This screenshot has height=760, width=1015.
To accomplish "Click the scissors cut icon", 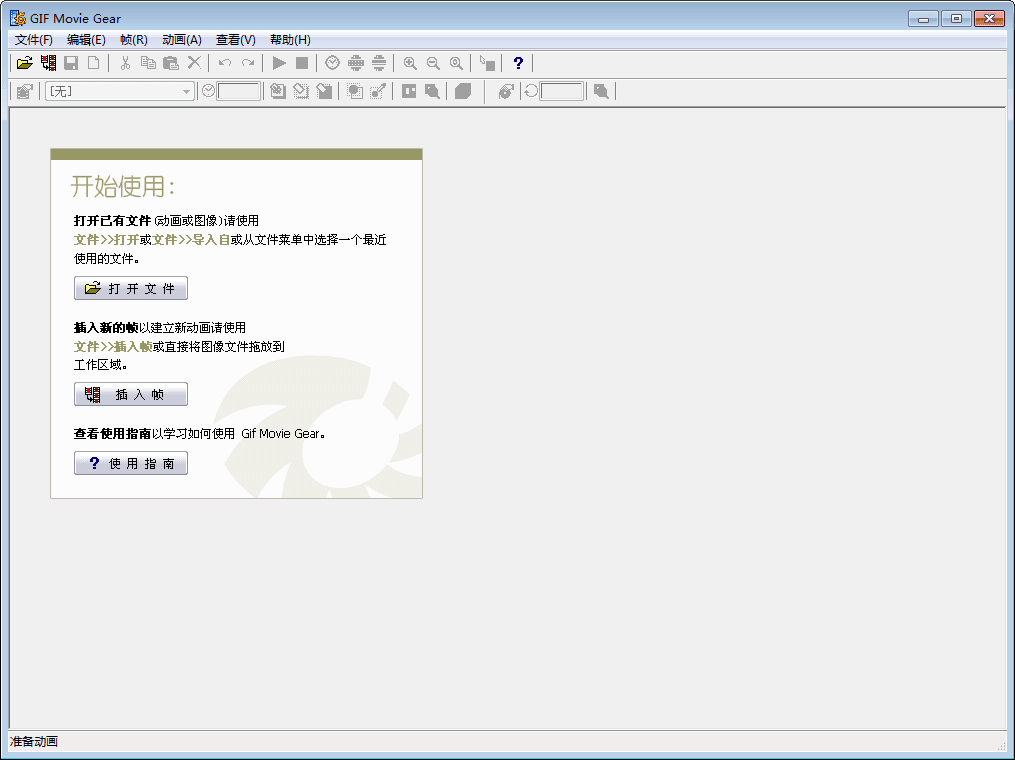I will [x=125, y=63].
